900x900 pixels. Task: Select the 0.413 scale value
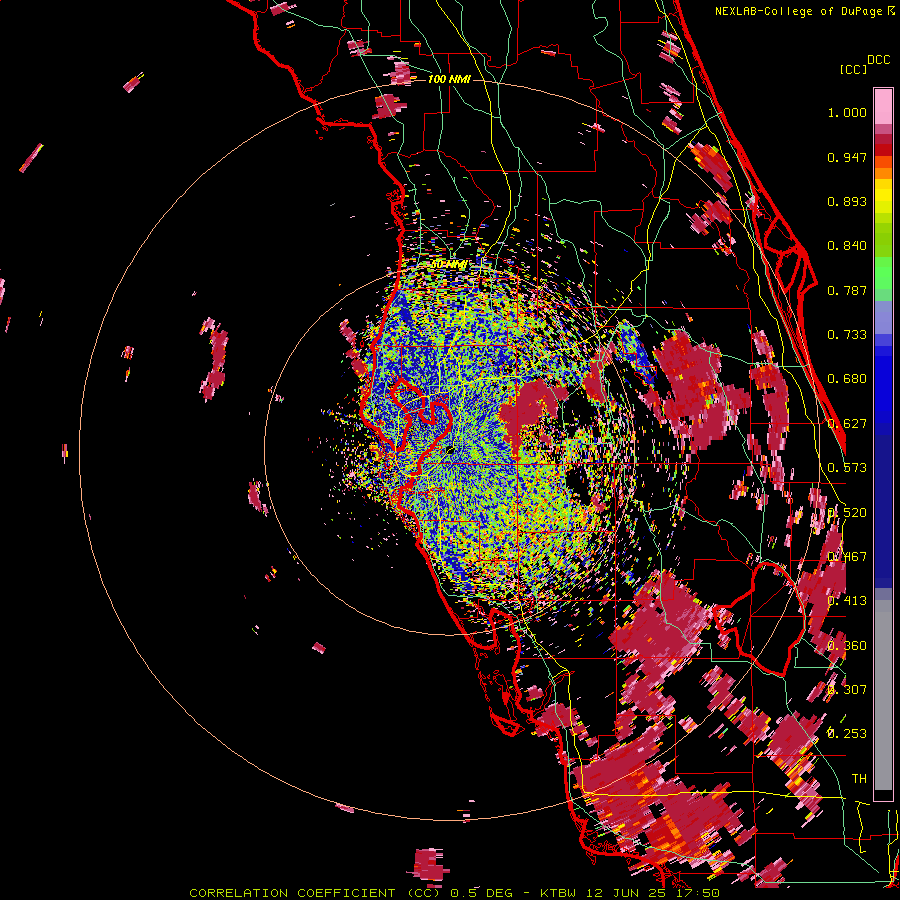click(847, 601)
